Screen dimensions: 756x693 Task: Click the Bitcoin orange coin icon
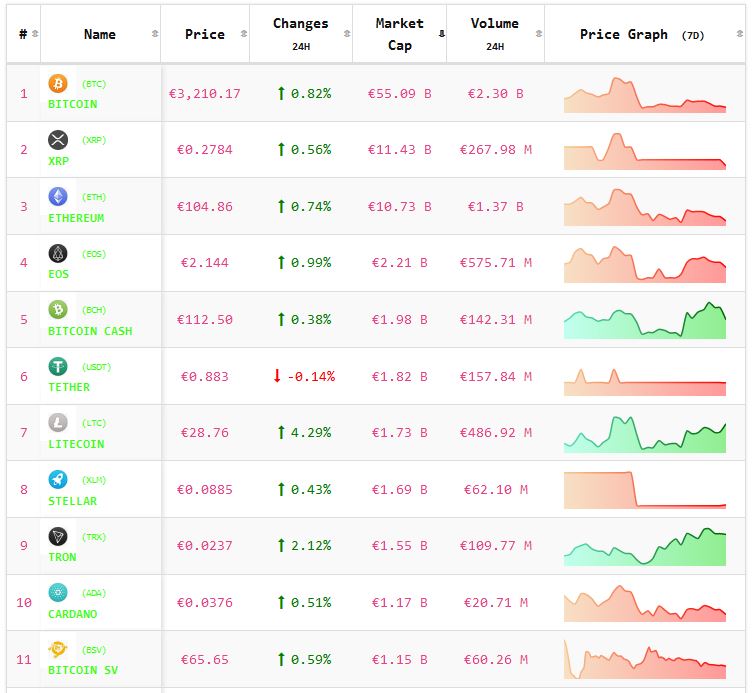pos(57,83)
